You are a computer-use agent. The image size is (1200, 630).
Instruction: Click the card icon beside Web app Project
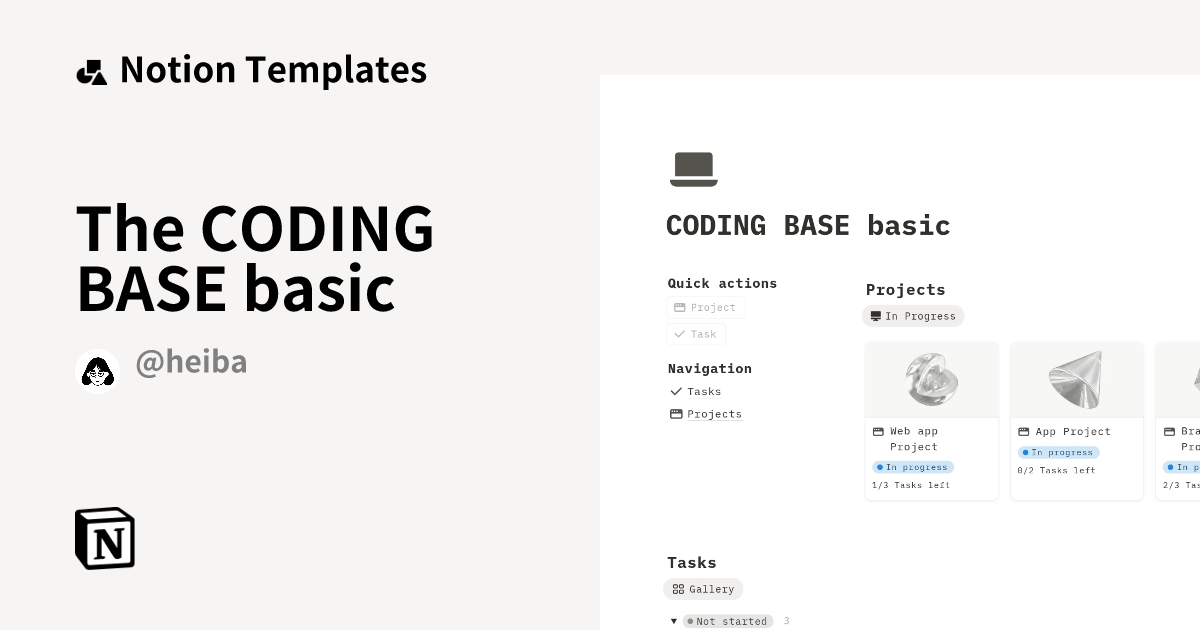tap(878, 431)
